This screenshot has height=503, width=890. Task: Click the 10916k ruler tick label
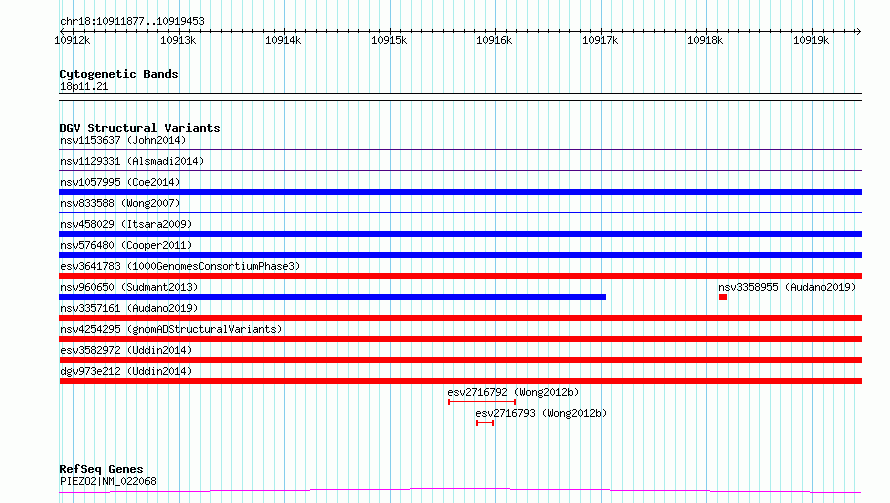coord(494,40)
